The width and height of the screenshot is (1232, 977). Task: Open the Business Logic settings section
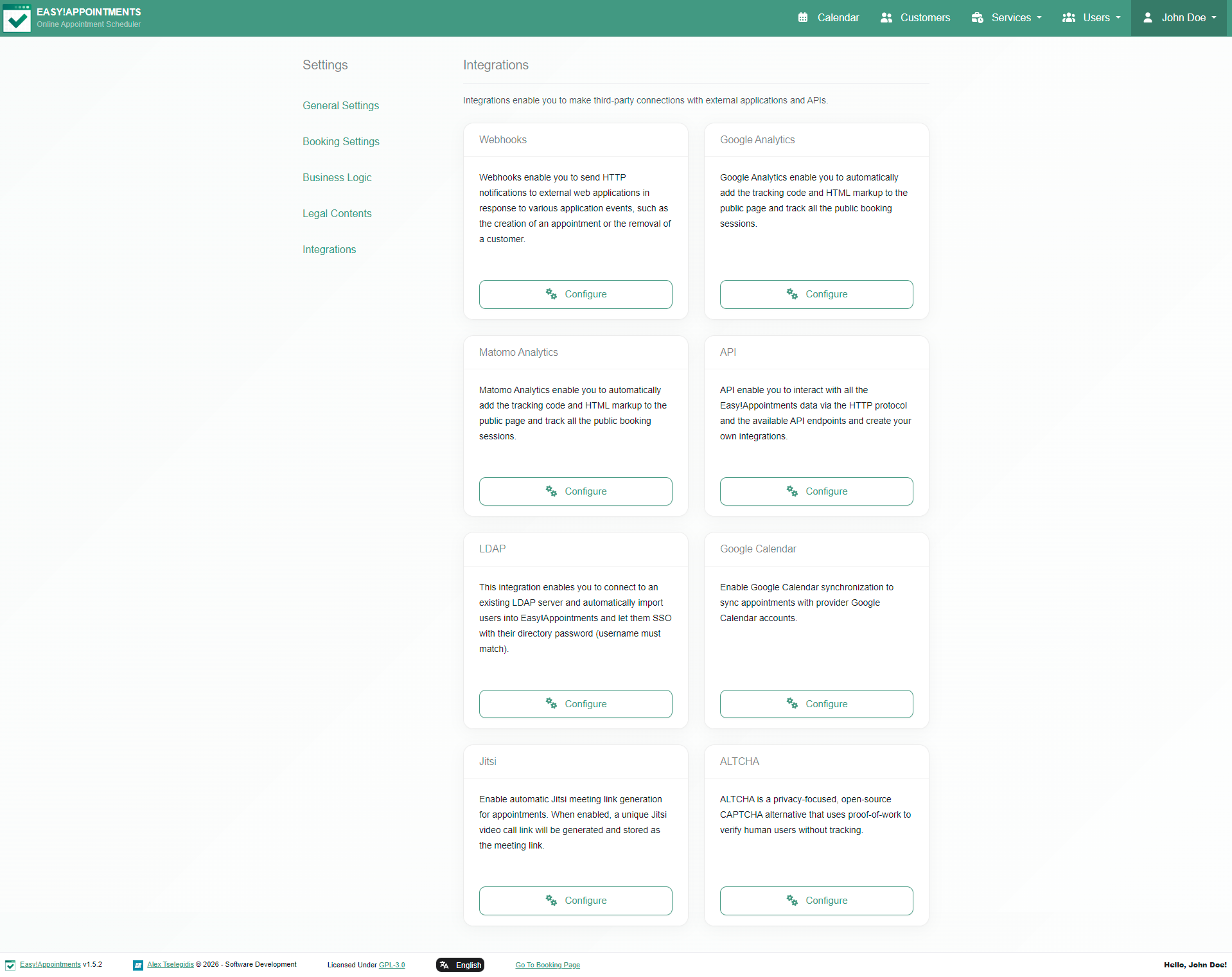coord(337,177)
